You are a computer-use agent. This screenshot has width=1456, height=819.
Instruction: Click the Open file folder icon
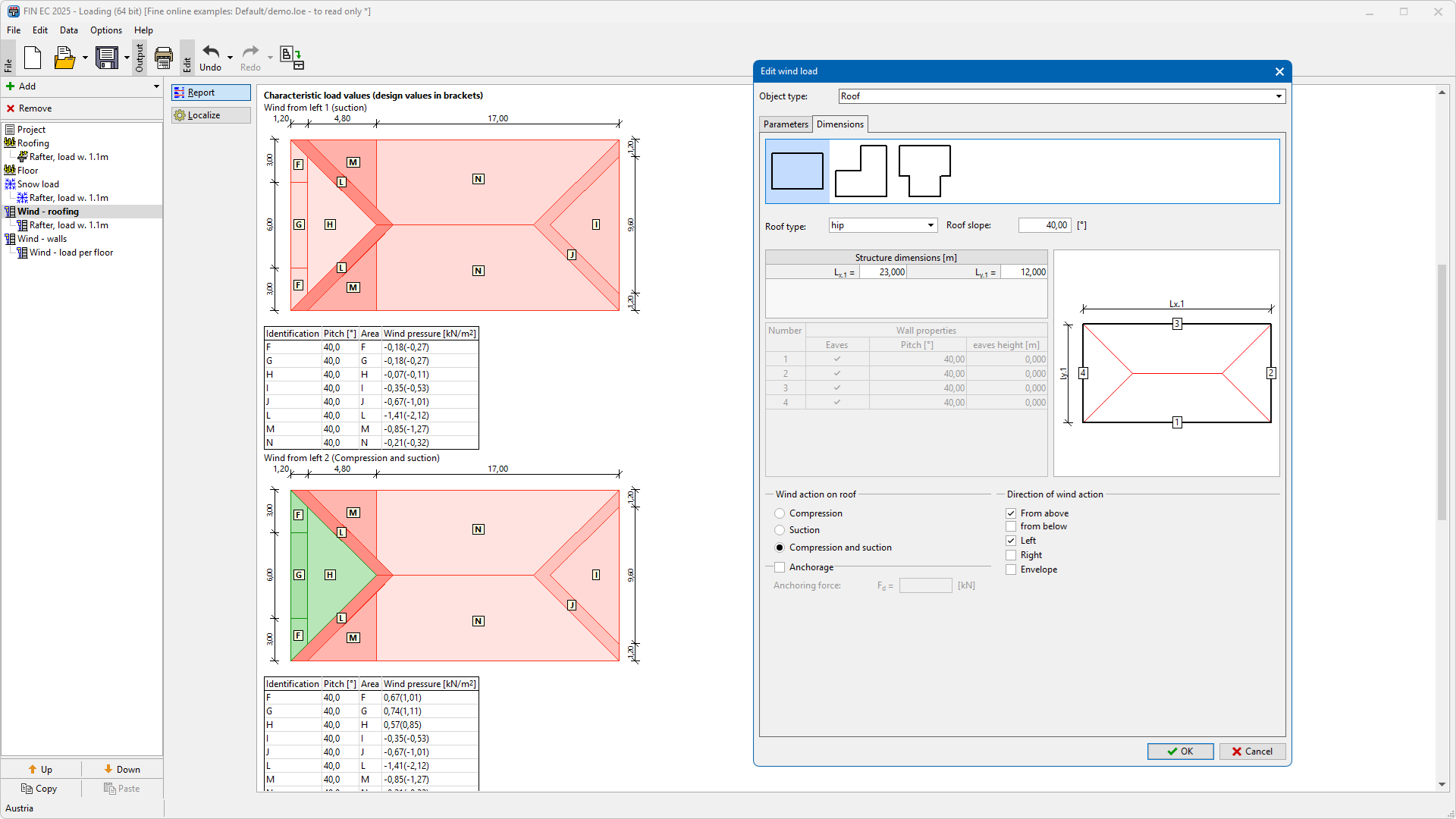point(64,58)
